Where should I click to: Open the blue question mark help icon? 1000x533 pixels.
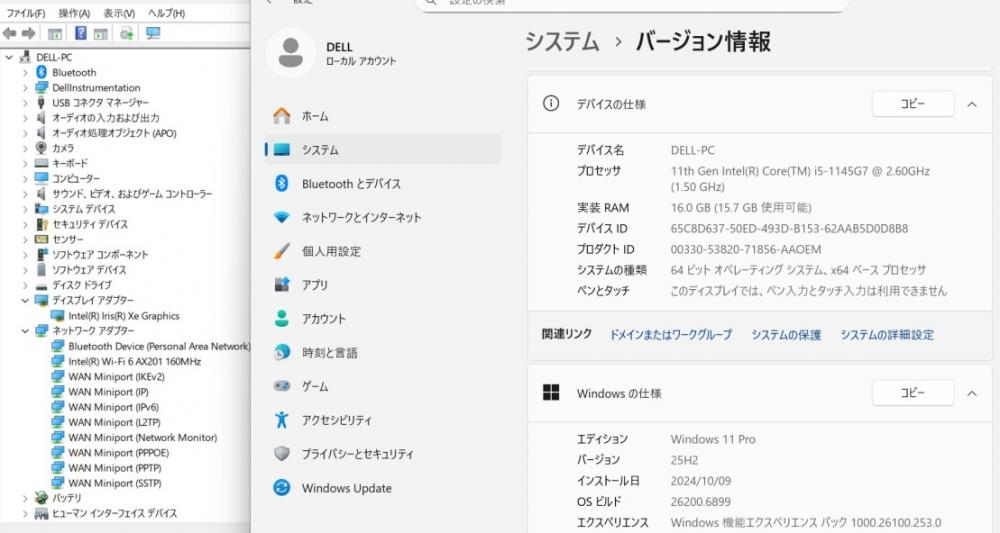(x=80, y=33)
